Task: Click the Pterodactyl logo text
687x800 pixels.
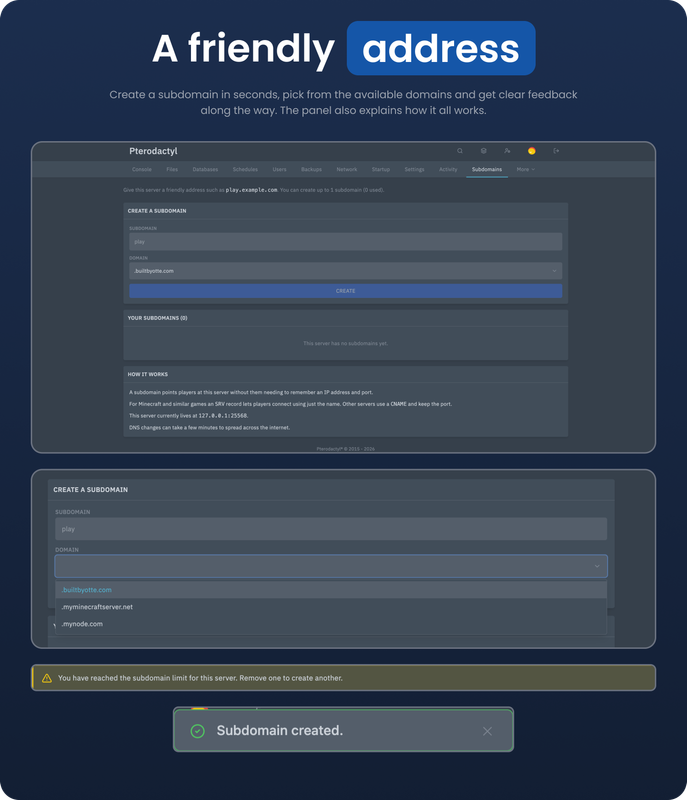Action: [x=153, y=151]
